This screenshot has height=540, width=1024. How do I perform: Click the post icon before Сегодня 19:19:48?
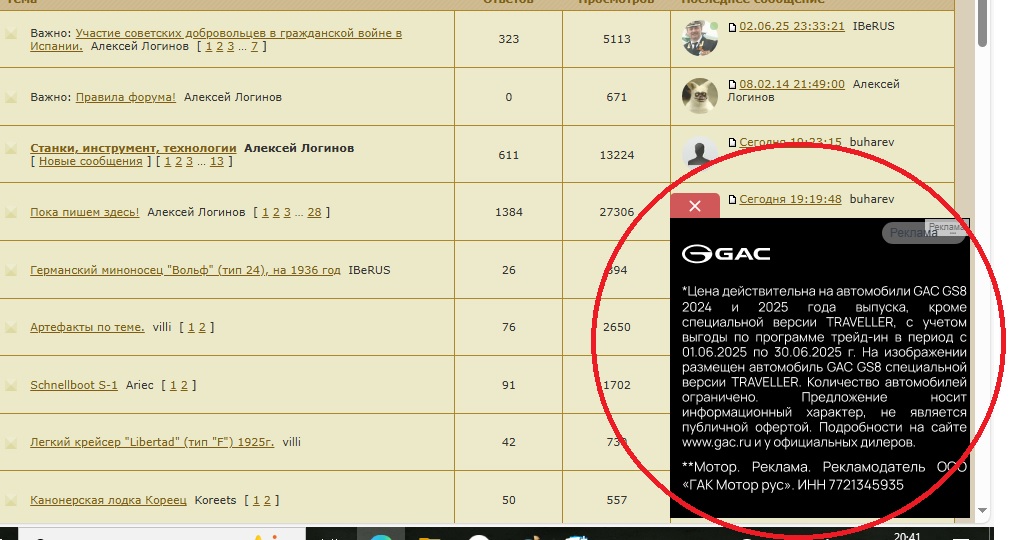(732, 200)
